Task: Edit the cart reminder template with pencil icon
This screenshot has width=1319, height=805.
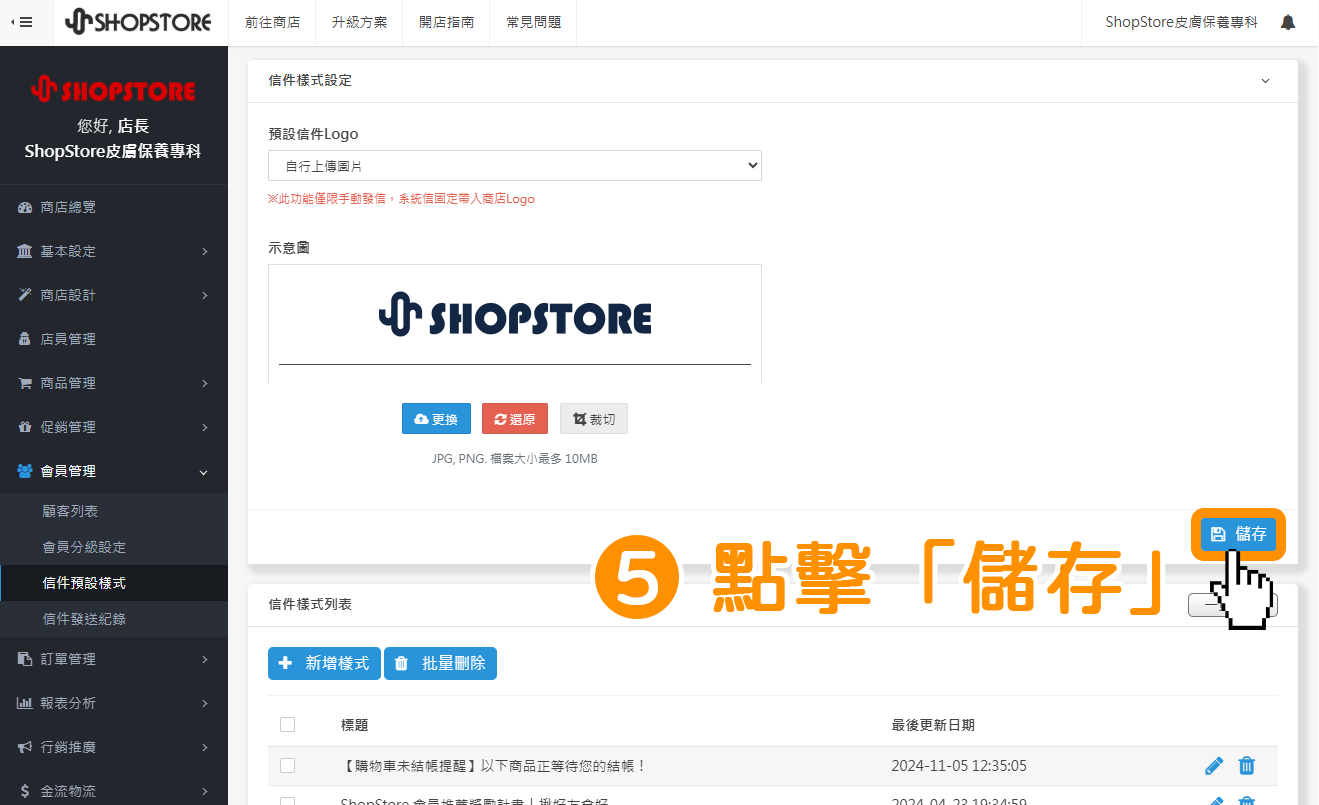Action: tap(1214, 766)
